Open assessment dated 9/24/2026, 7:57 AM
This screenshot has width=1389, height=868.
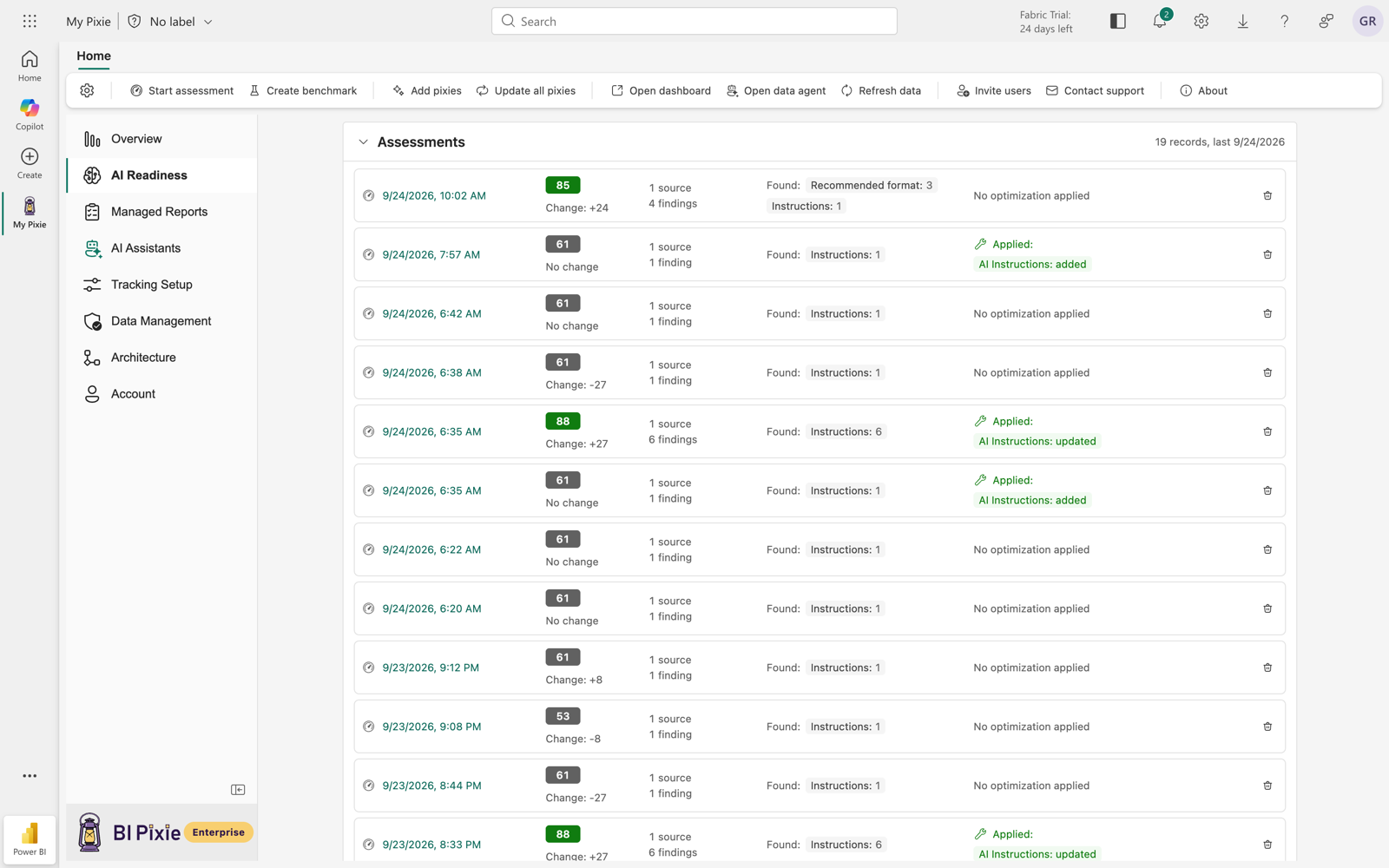coord(431,254)
